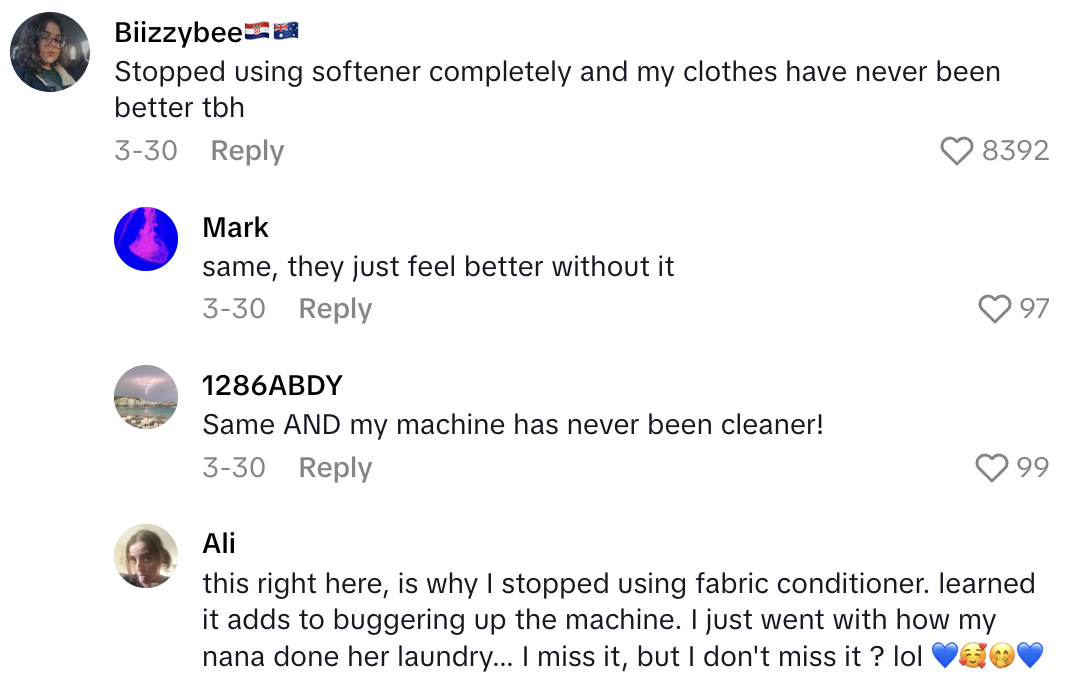Image resolution: width=1084 pixels, height=680 pixels.
Task: Open Biizzybee's profile picture
Action: (50, 52)
